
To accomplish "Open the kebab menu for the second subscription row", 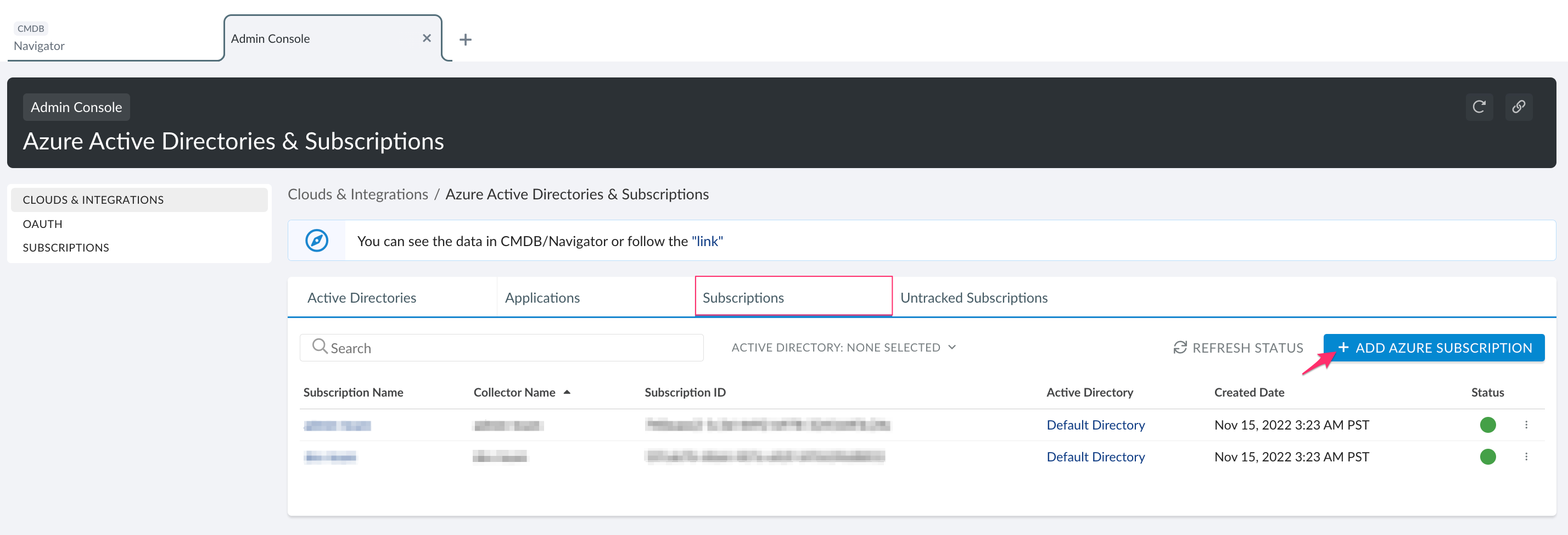I will [x=1528, y=456].
